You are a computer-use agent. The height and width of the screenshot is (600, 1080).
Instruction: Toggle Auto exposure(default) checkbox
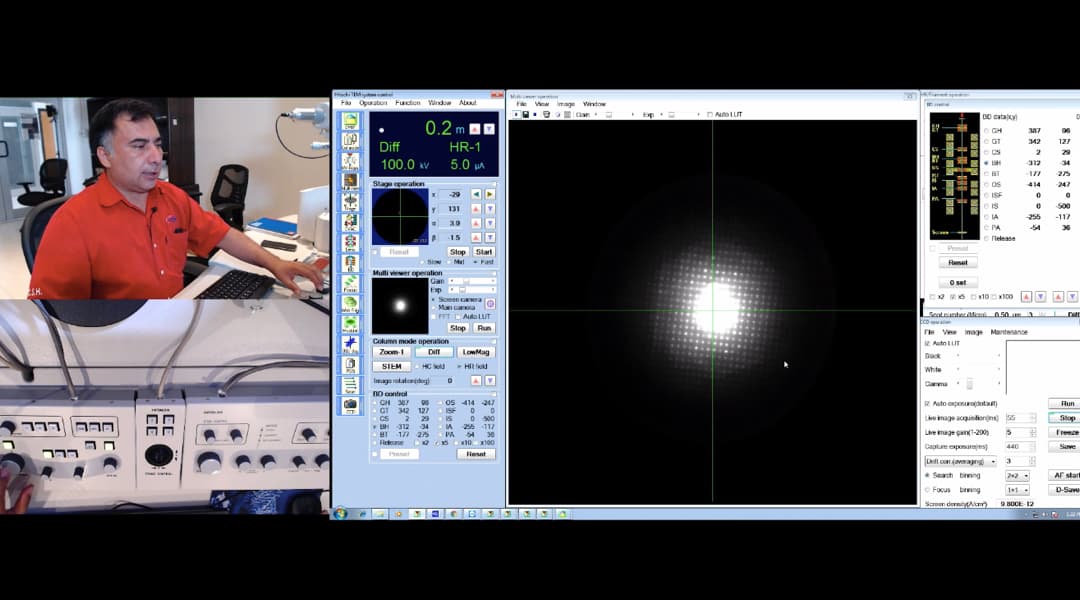(927, 404)
